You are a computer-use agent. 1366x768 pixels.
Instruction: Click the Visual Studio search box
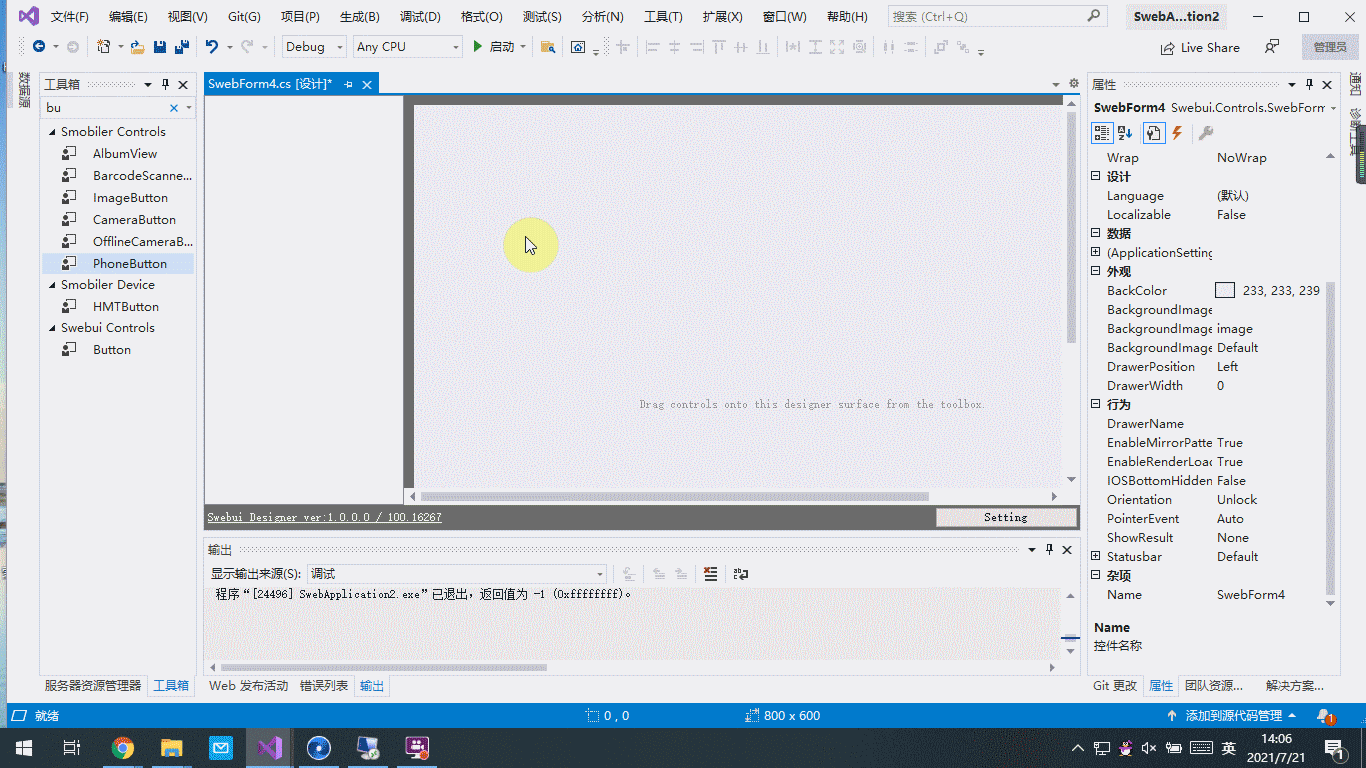coord(997,17)
